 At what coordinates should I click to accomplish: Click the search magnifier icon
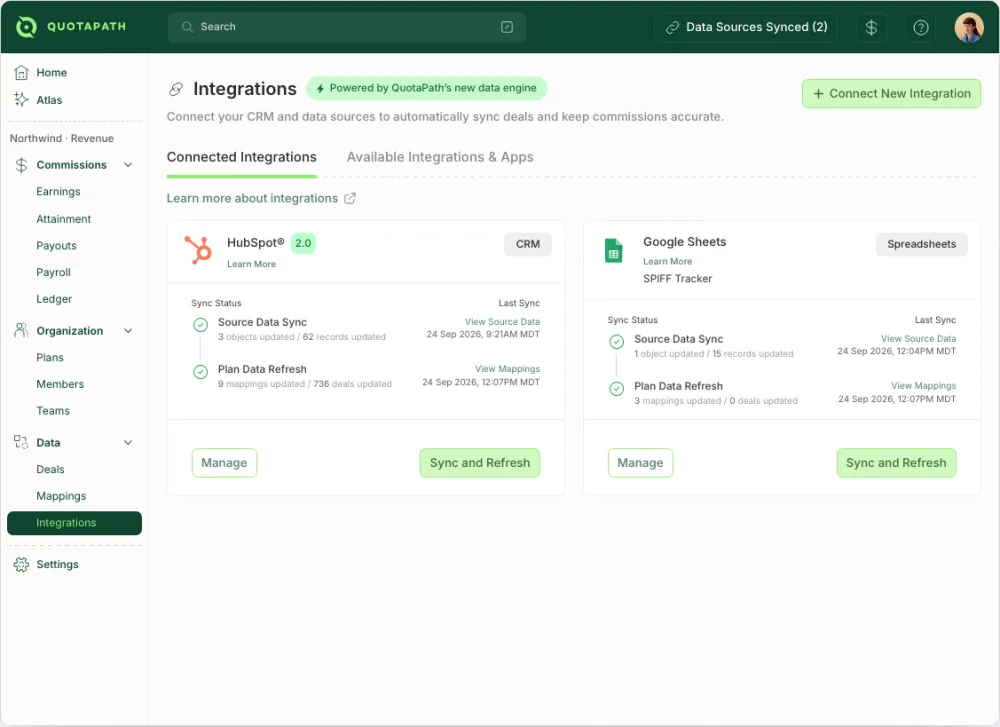187,27
